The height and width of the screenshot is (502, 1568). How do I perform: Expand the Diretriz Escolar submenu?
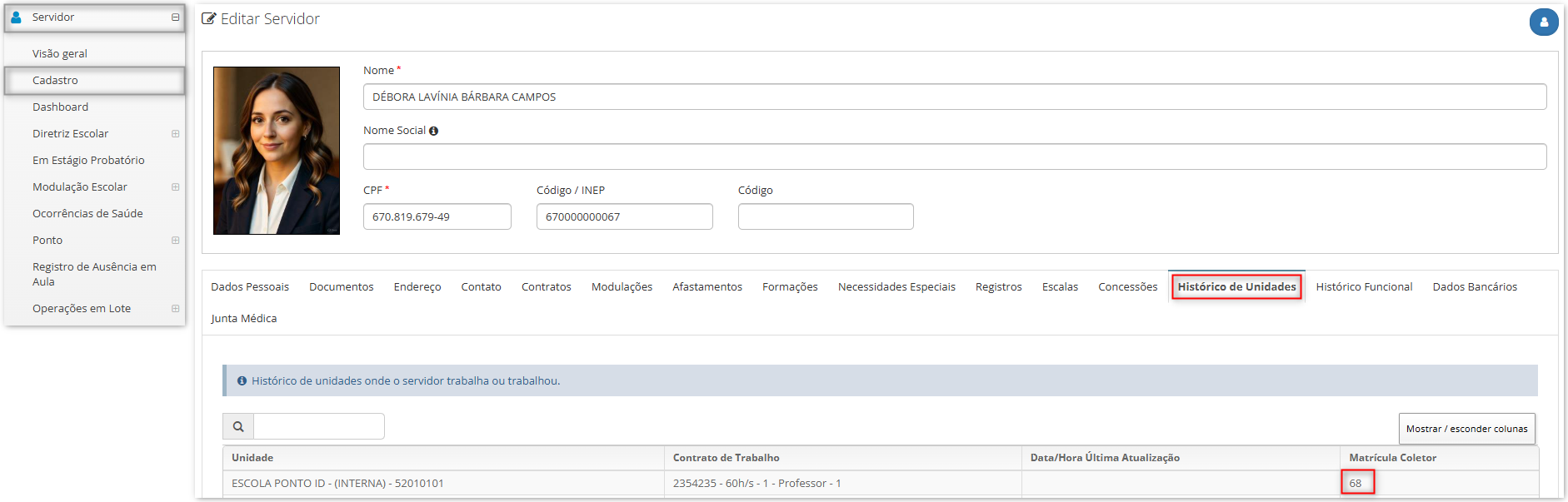tap(175, 133)
